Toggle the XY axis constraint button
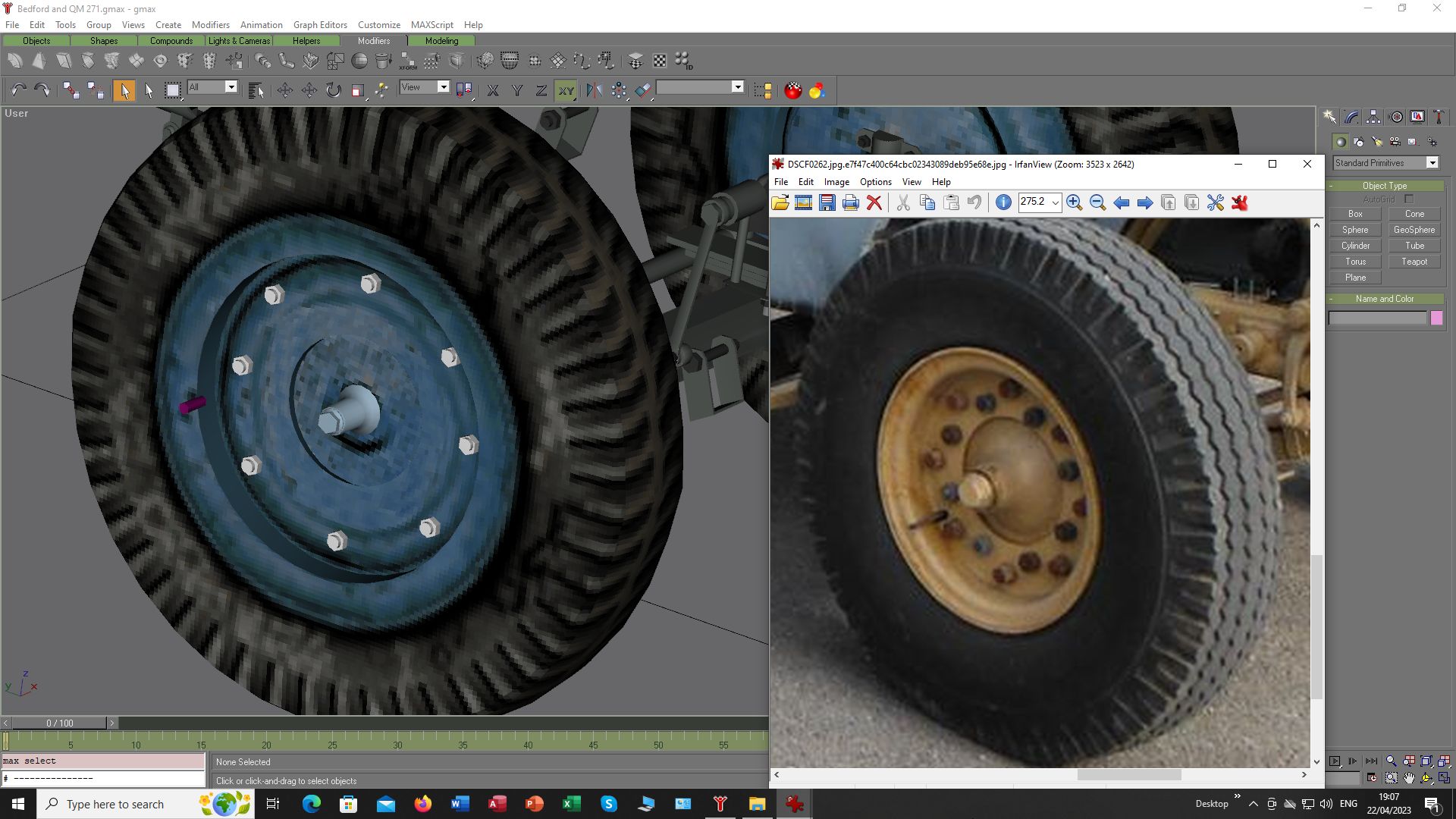Image resolution: width=1456 pixels, height=819 pixels. tap(566, 90)
